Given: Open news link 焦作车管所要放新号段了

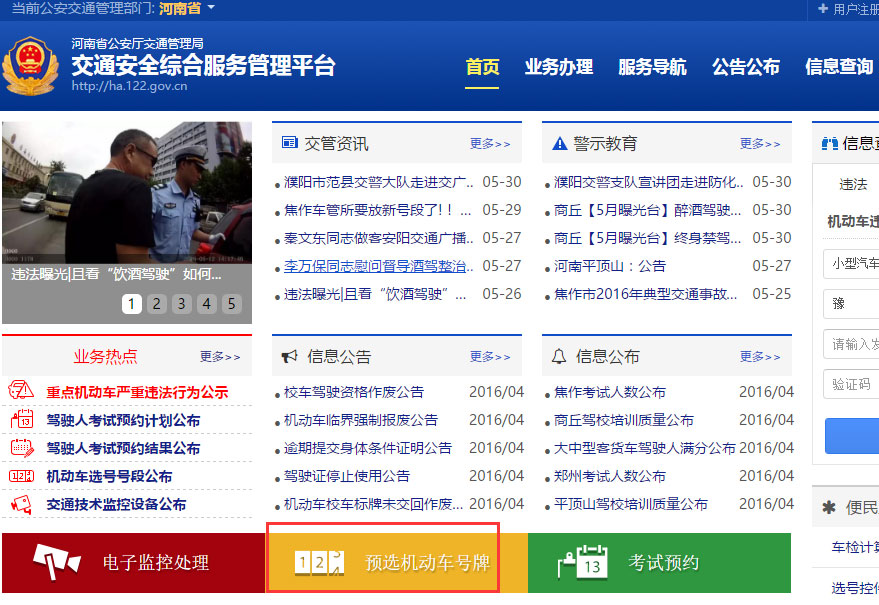Looking at the screenshot, I should pos(378,210).
